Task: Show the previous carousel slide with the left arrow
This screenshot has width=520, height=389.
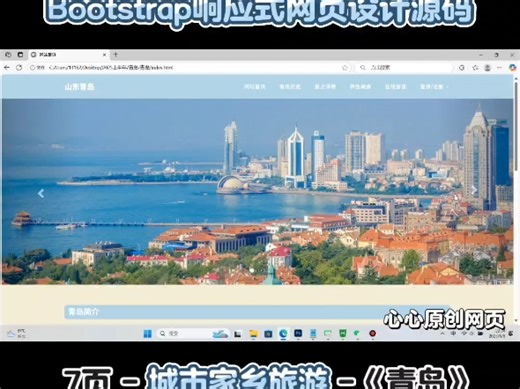Action: [x=41, y=193]
